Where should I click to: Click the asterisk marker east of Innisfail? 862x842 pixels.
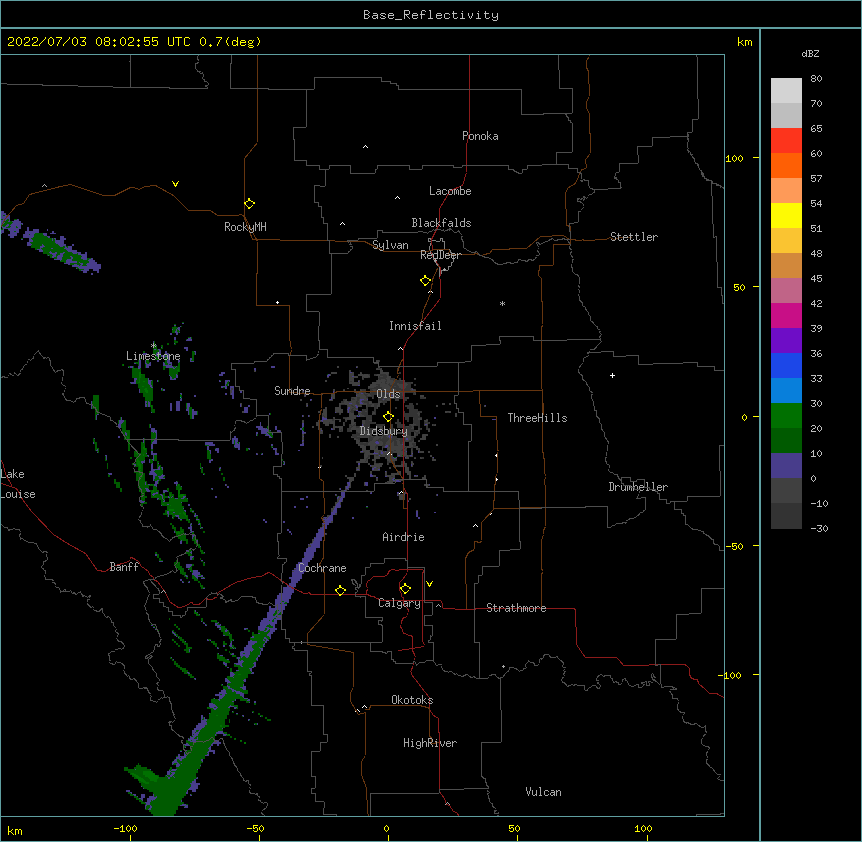point(502,303)
